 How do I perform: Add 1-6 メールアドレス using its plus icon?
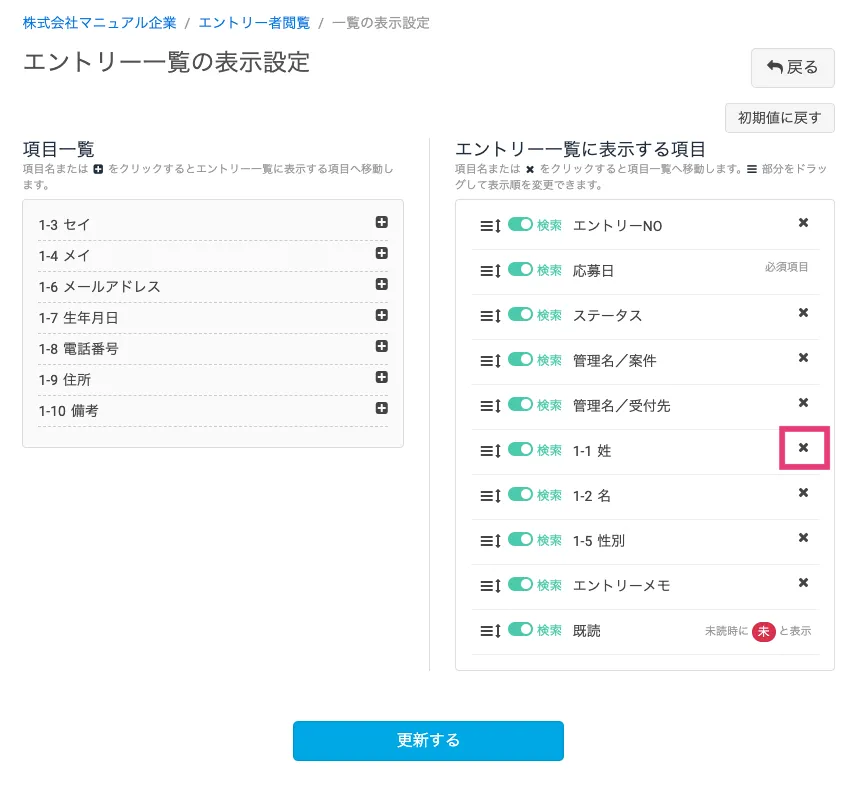tap(381, 285)
